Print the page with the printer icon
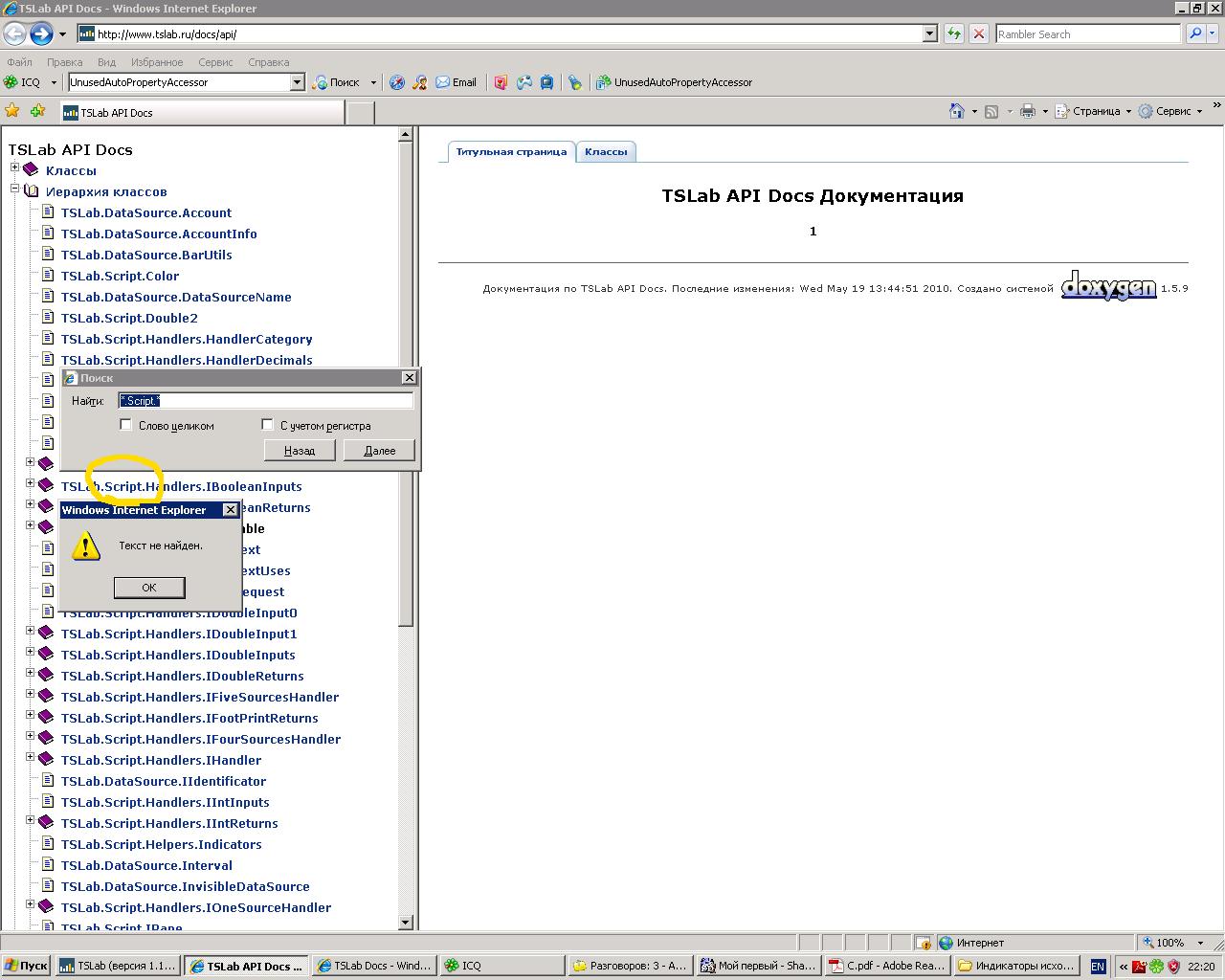Image resolution: width=1225 pixels, height=980 pixels. tap(1028, 111)
